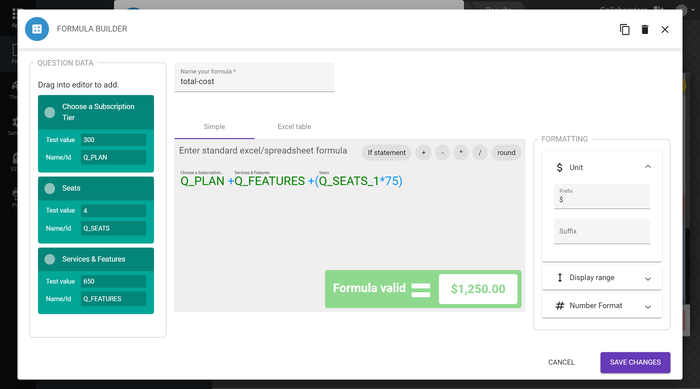Edit Test value 650 for Services & Features
The image size is (700, 389).
[x=113, y=281]
